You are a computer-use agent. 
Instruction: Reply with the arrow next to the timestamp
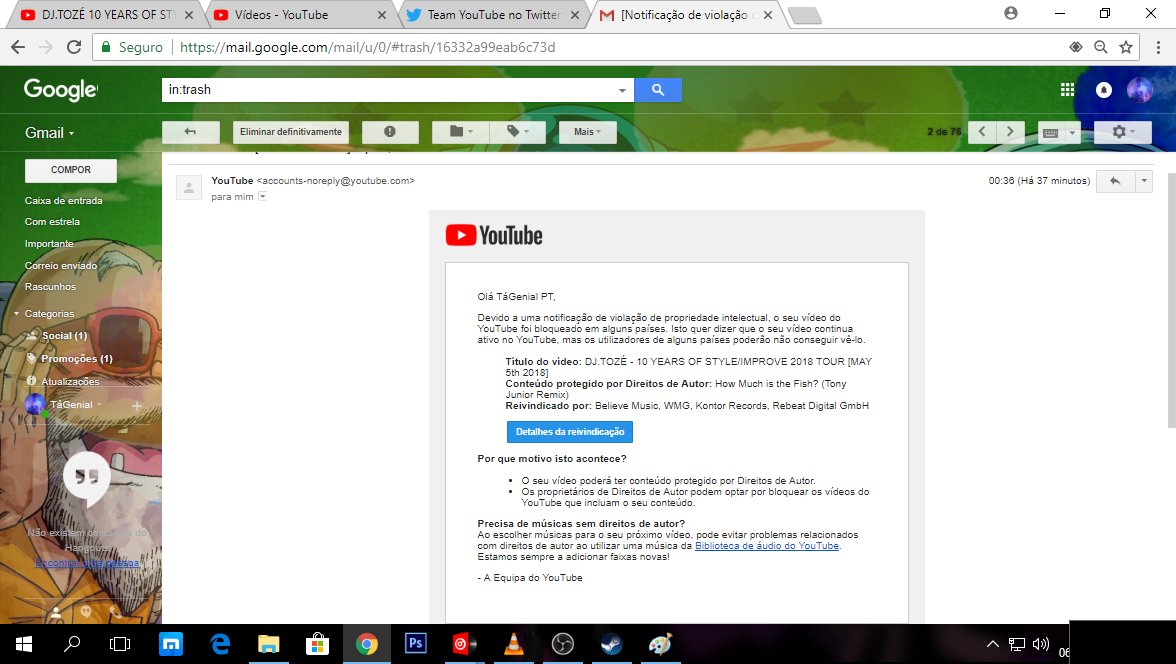(x=1115, y=181)
